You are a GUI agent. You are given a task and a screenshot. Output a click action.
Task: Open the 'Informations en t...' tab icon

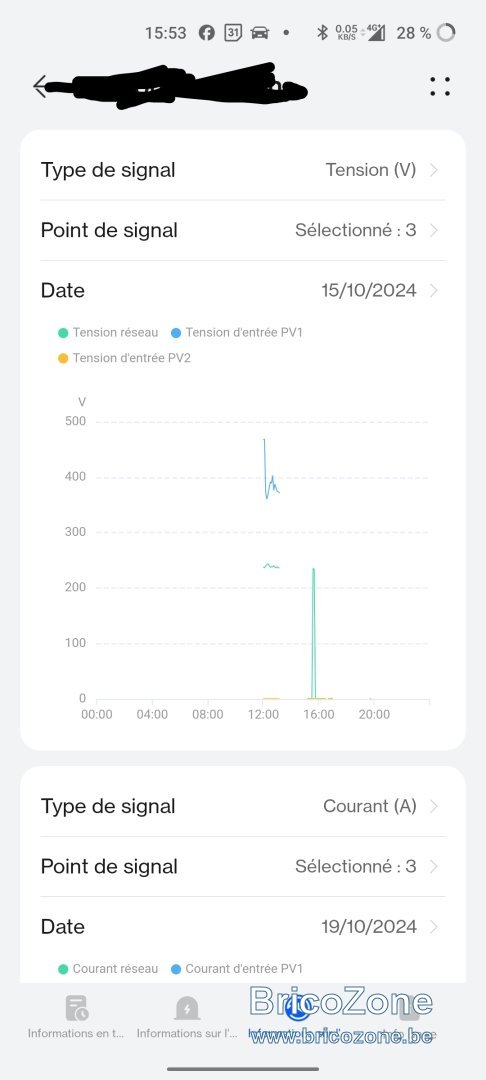coord(76,1008)
